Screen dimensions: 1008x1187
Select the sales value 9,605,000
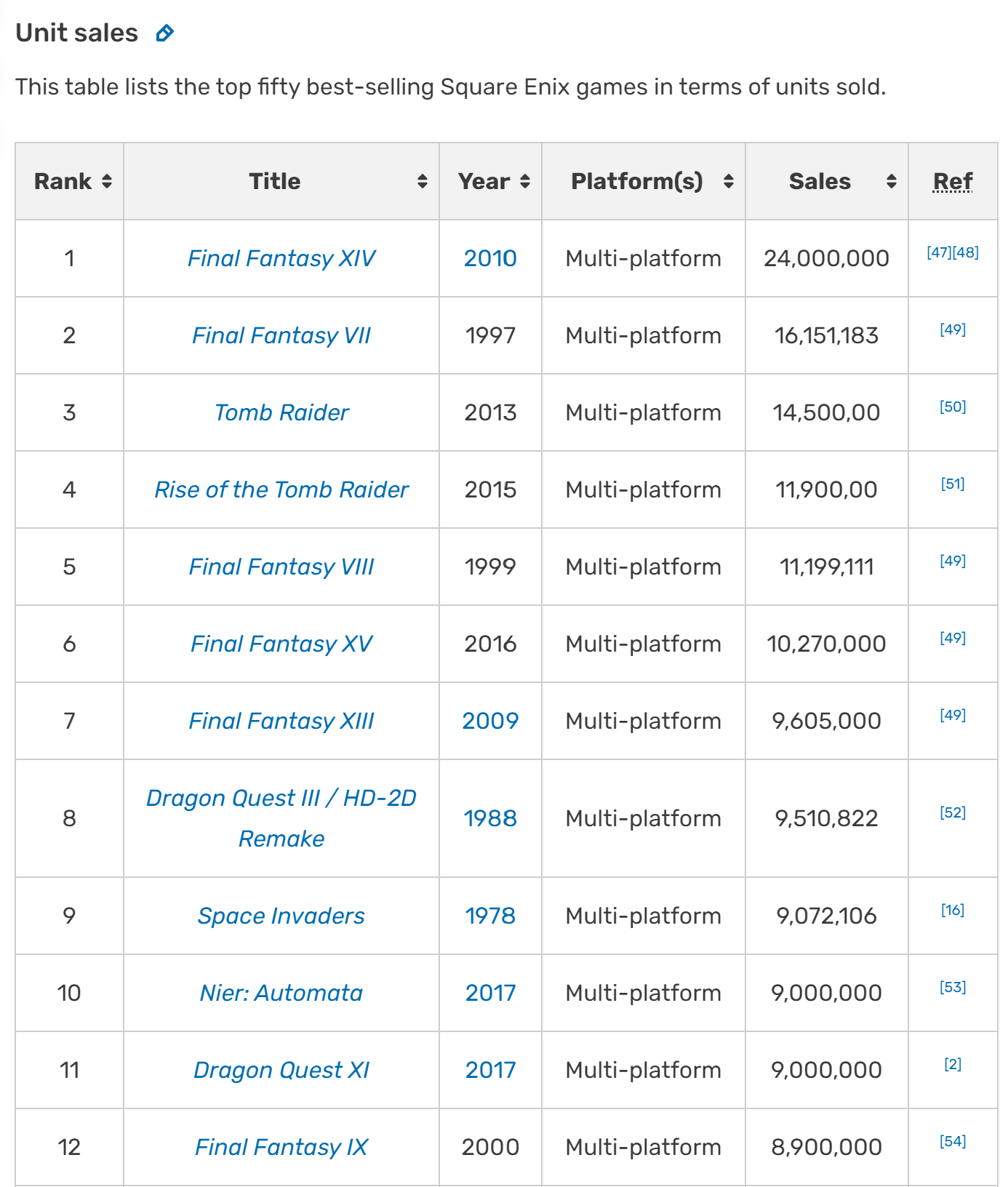click(x=826, y=721)
